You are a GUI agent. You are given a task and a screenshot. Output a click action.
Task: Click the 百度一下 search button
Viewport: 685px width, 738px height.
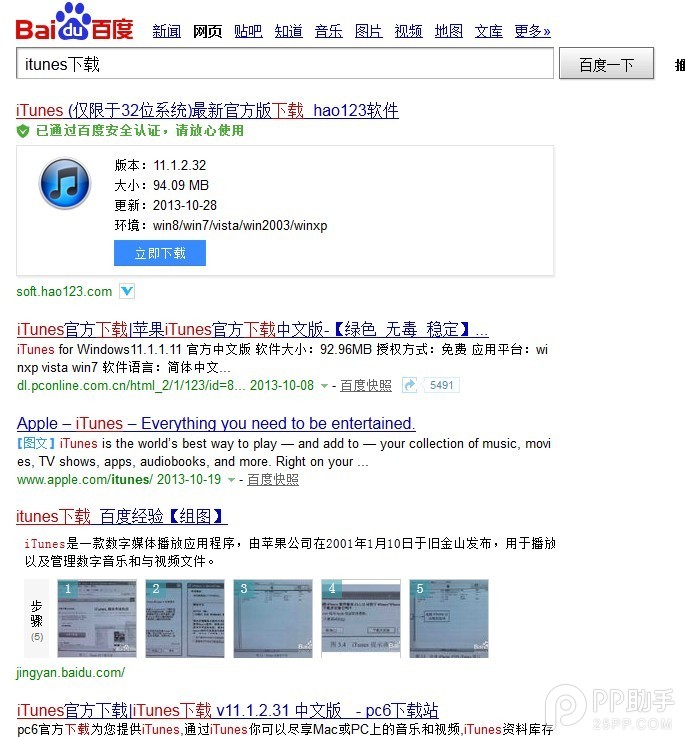[606, 64]
